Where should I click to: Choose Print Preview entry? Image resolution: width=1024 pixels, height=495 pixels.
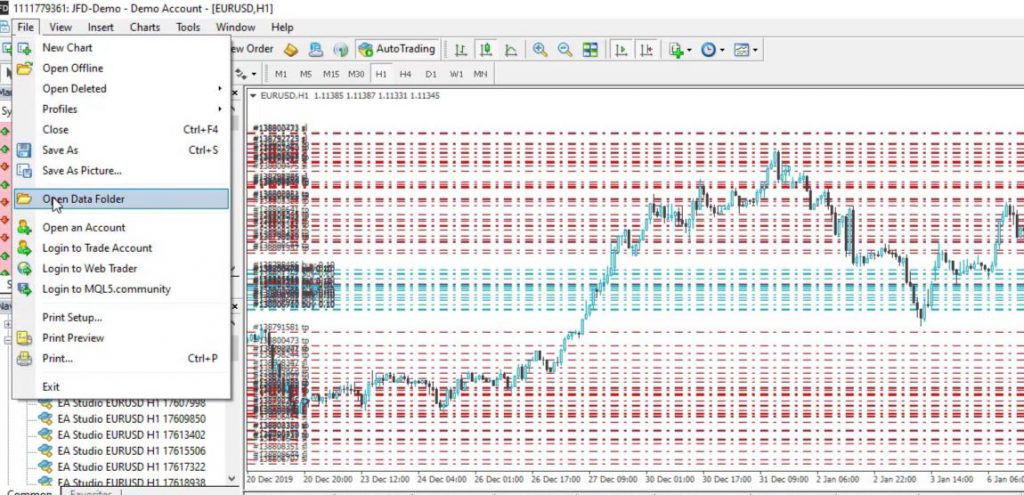point(121,338)
